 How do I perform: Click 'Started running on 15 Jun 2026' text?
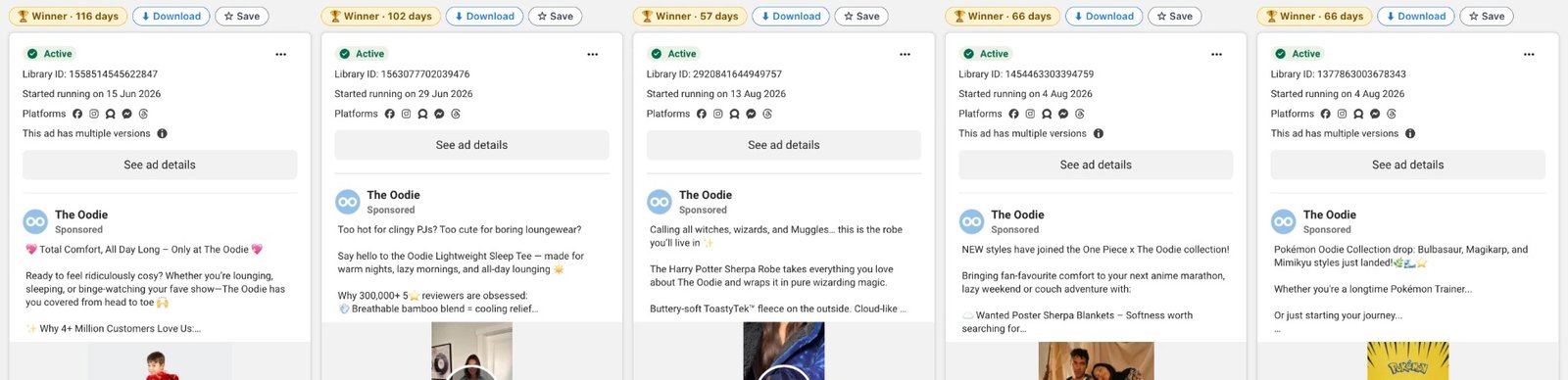point(92,94)
